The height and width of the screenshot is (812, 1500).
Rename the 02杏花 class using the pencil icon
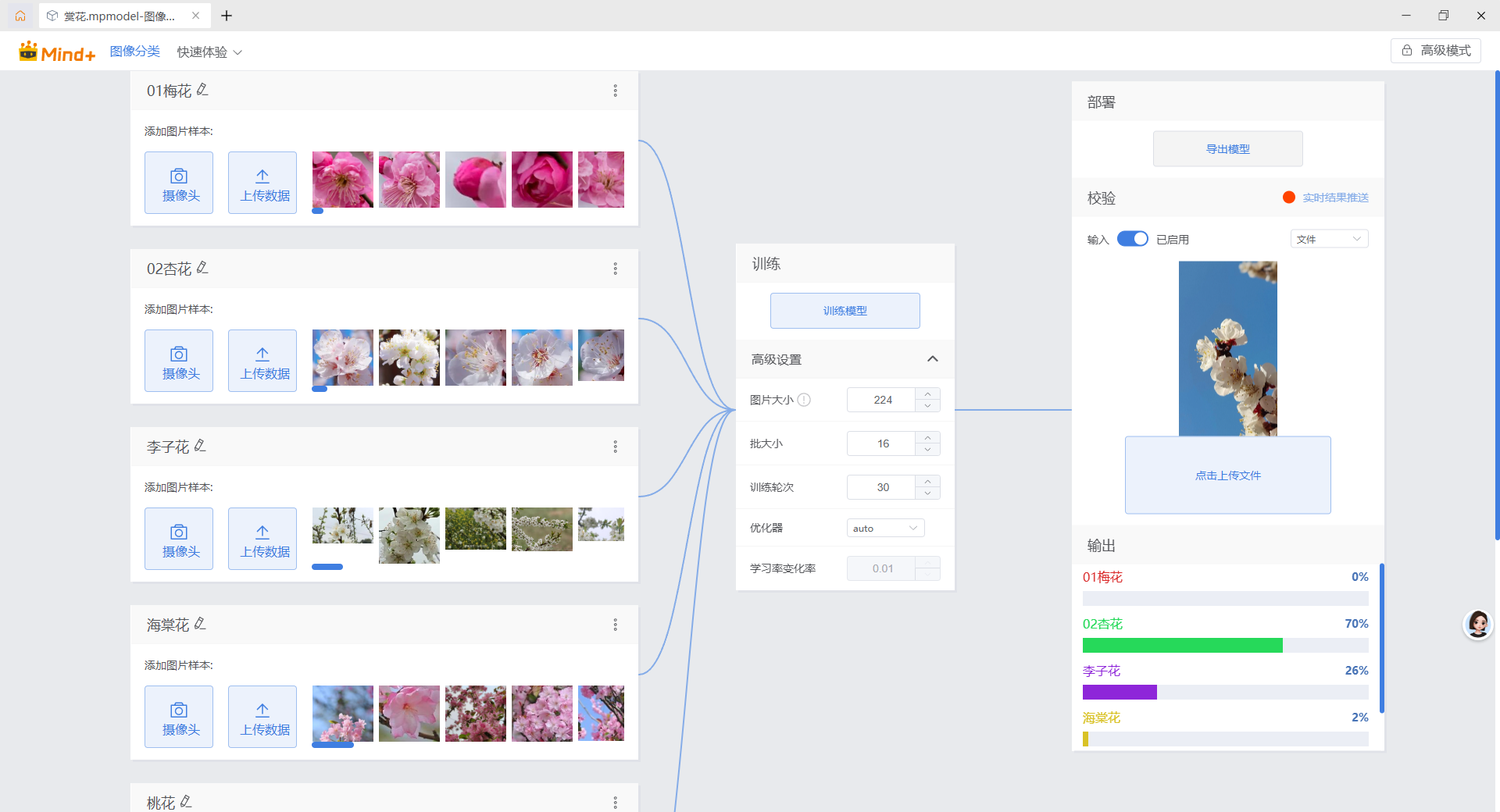[x=202, y=268]
